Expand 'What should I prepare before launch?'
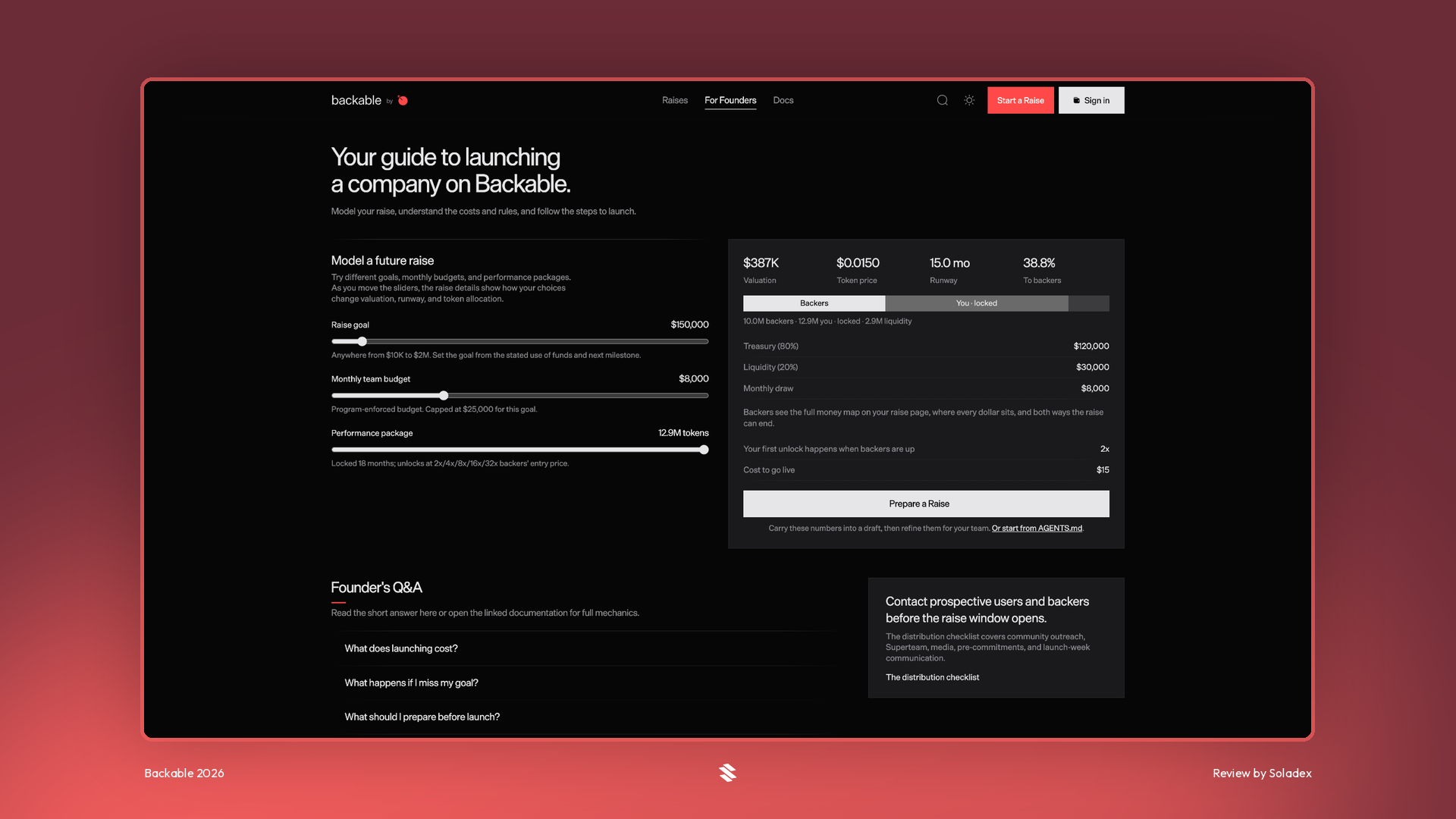 422,717
